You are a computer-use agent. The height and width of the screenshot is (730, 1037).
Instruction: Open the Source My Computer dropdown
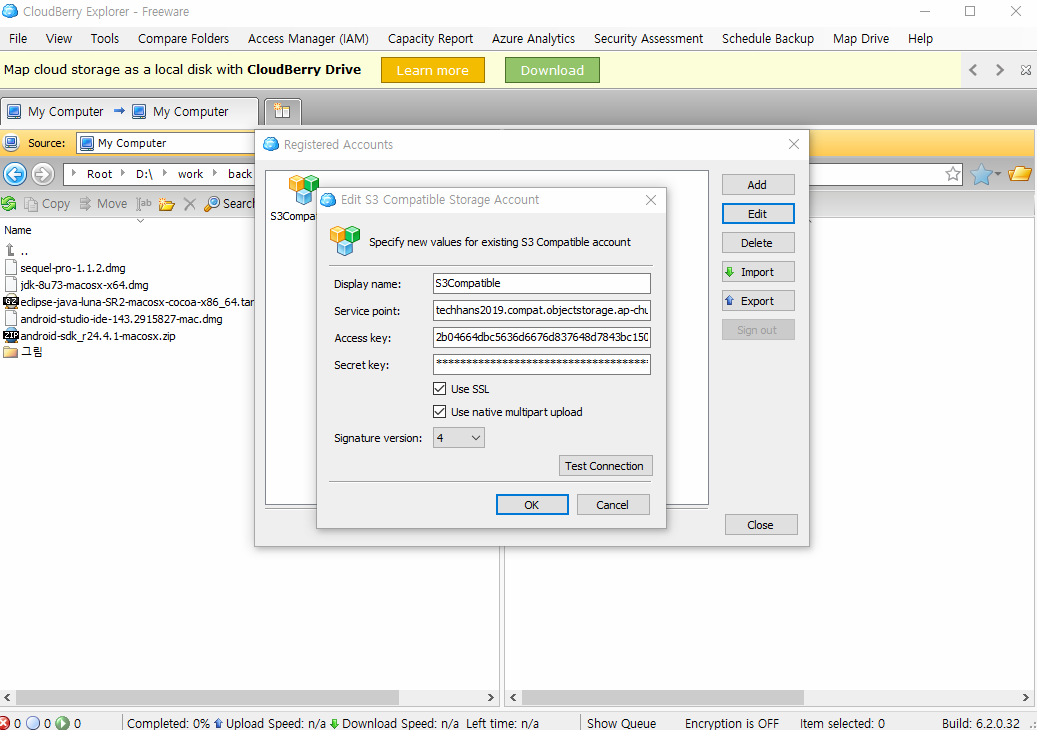[166, 143]
